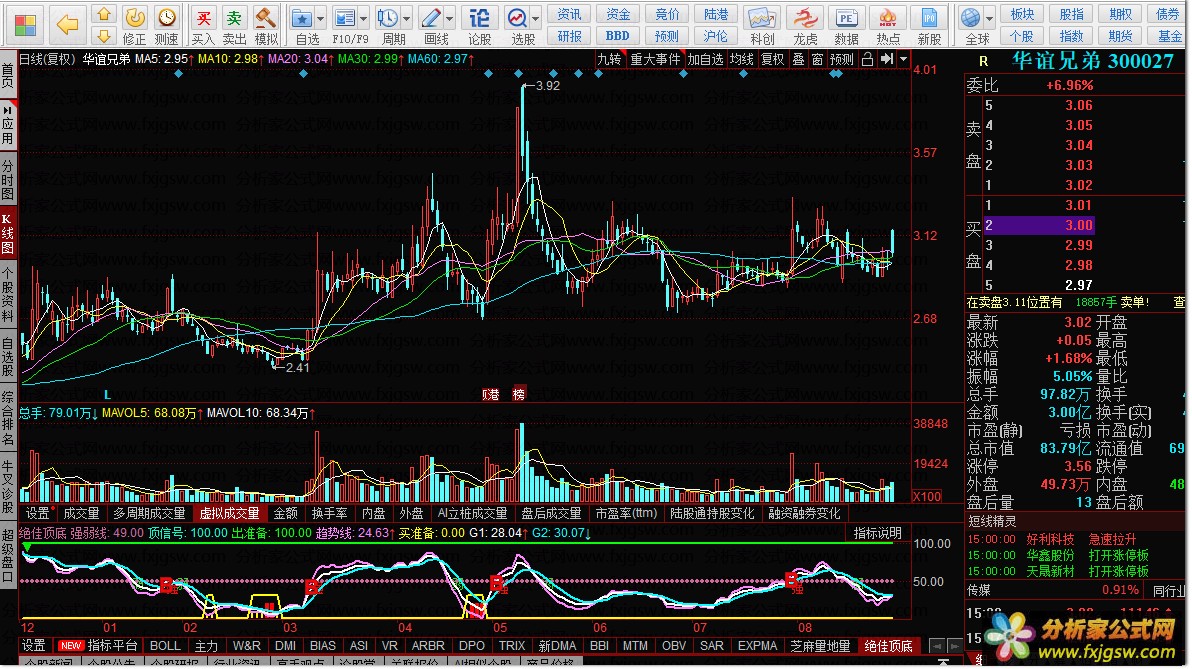Select the EXPMA indicator tab
Viewport: 1192px width, 669px height.
(757, 645)
